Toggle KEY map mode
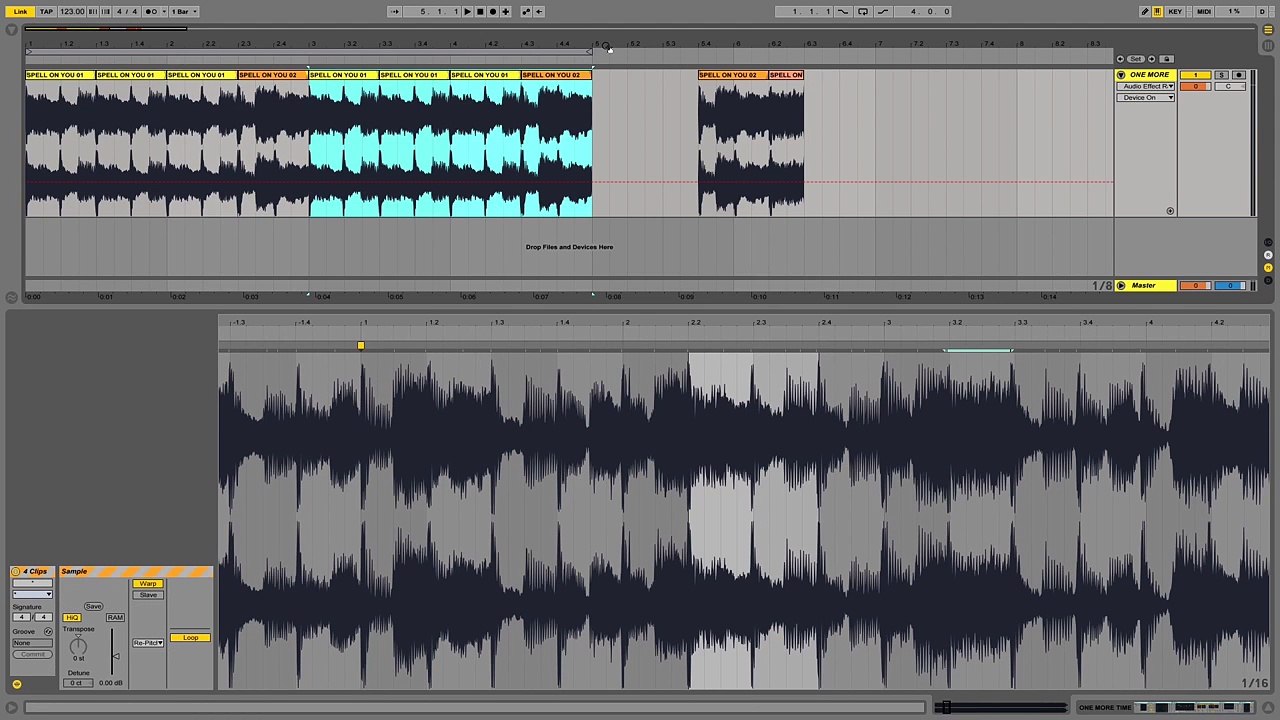1280x720 pixels. click(x=1175, y=11)
